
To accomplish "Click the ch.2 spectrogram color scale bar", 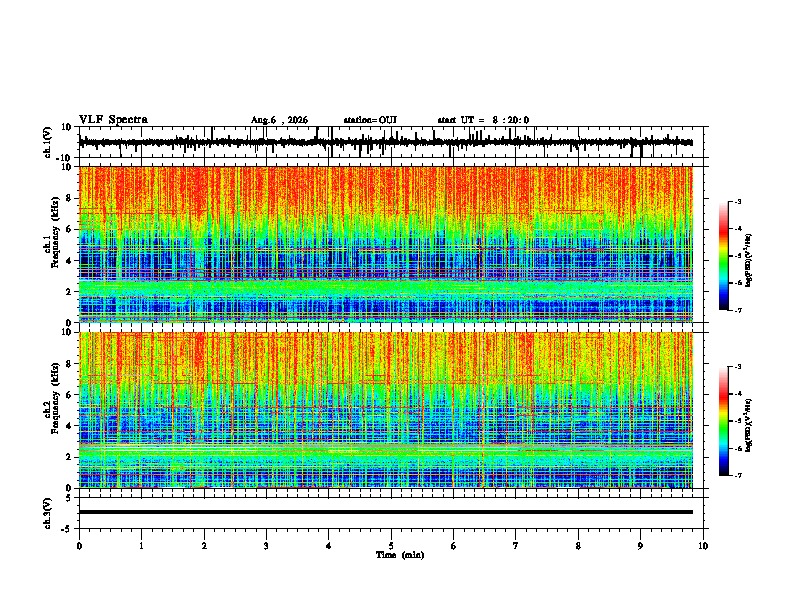I will point(724,421).
